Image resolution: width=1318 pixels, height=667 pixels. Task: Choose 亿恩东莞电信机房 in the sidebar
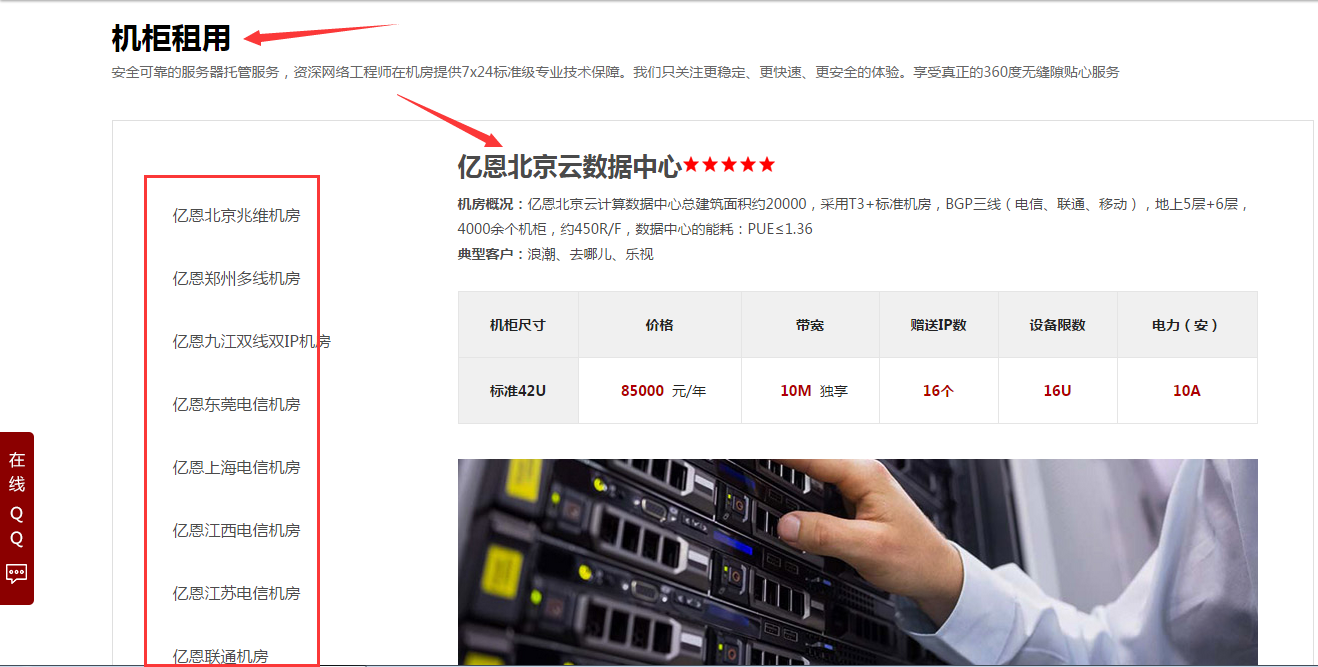coord(236,405)
